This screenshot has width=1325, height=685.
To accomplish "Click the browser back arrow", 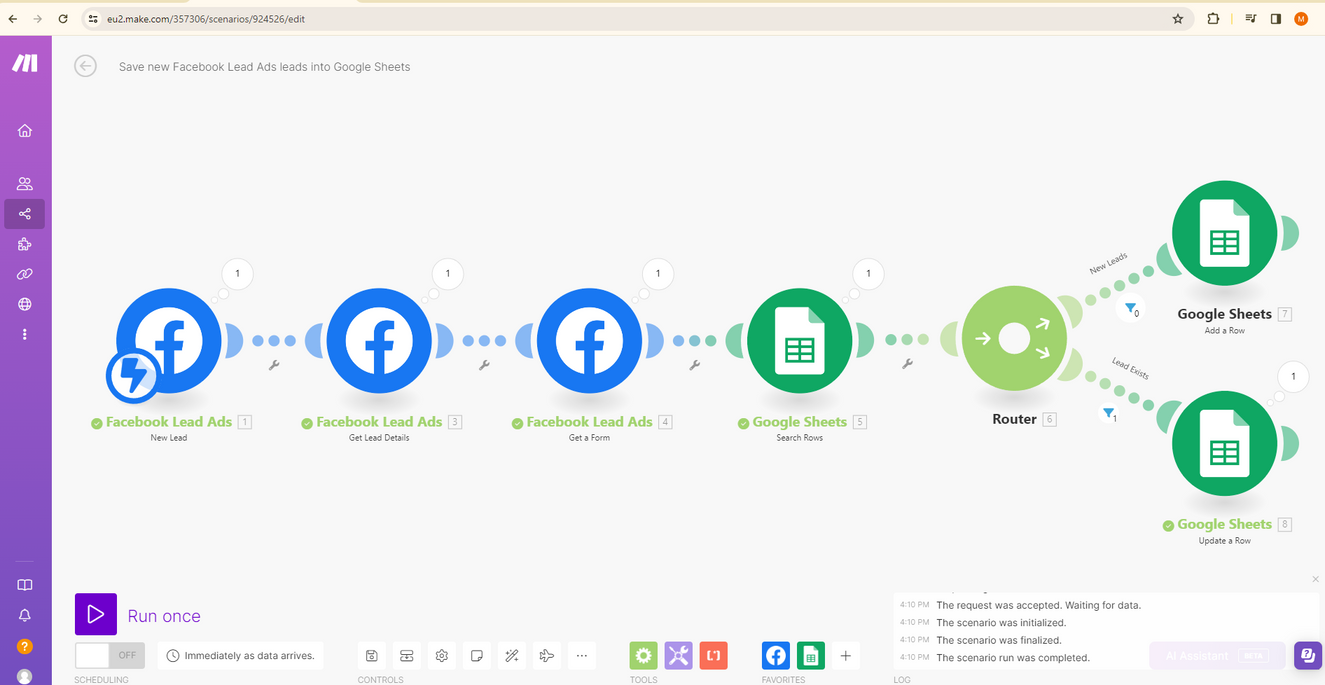I will (12, 18).
